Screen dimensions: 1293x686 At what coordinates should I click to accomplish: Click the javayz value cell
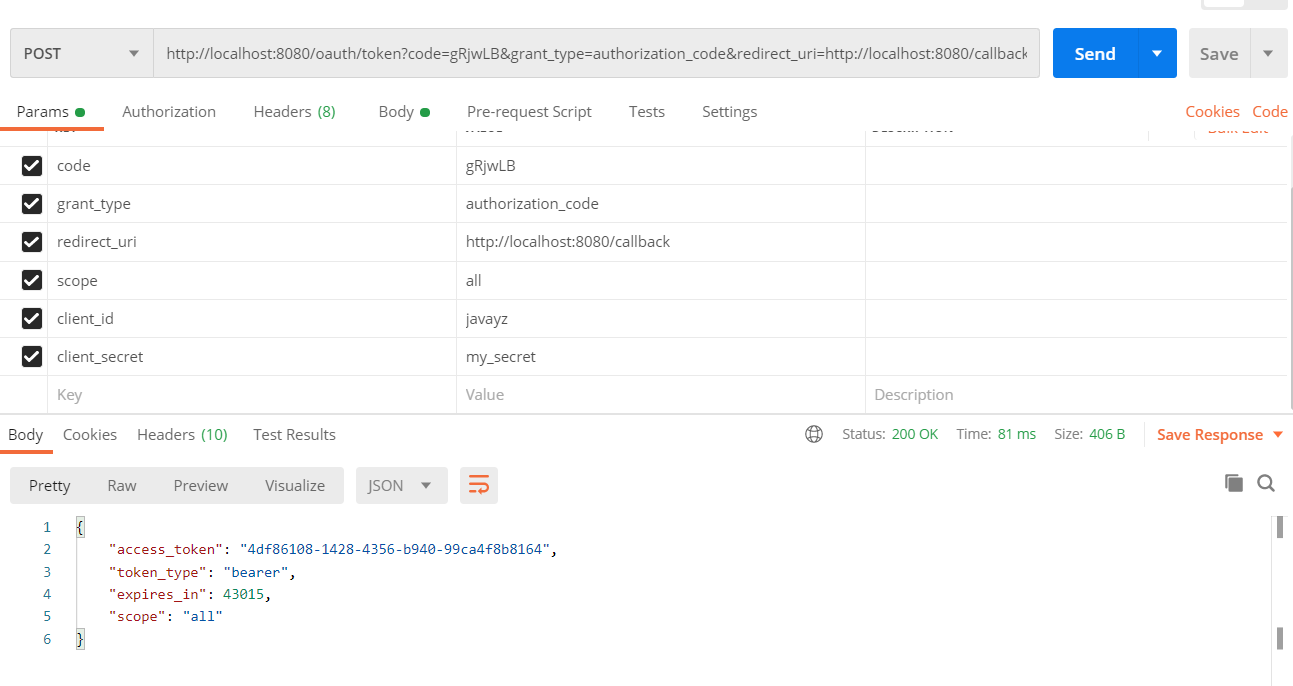(661, 318)
